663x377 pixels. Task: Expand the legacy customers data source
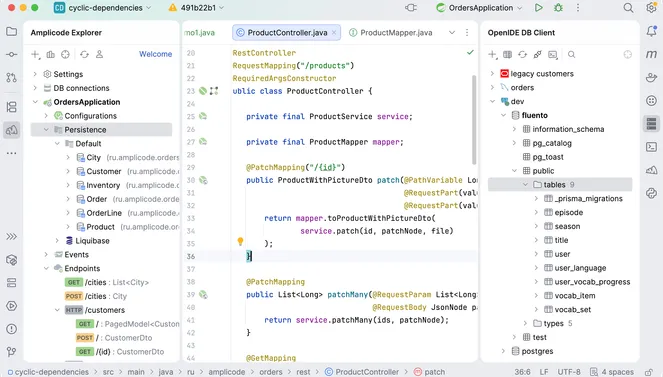click(492, 74)
